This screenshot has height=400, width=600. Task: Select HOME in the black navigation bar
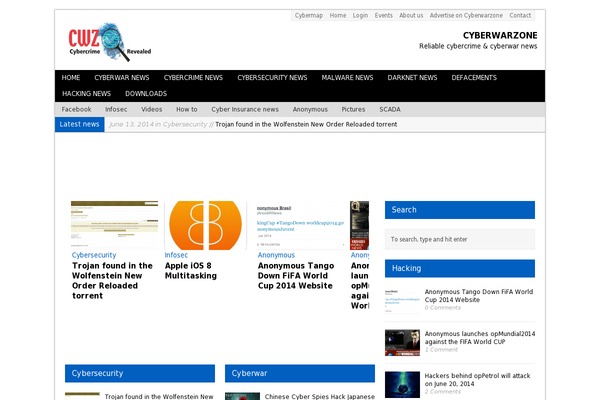71,78
